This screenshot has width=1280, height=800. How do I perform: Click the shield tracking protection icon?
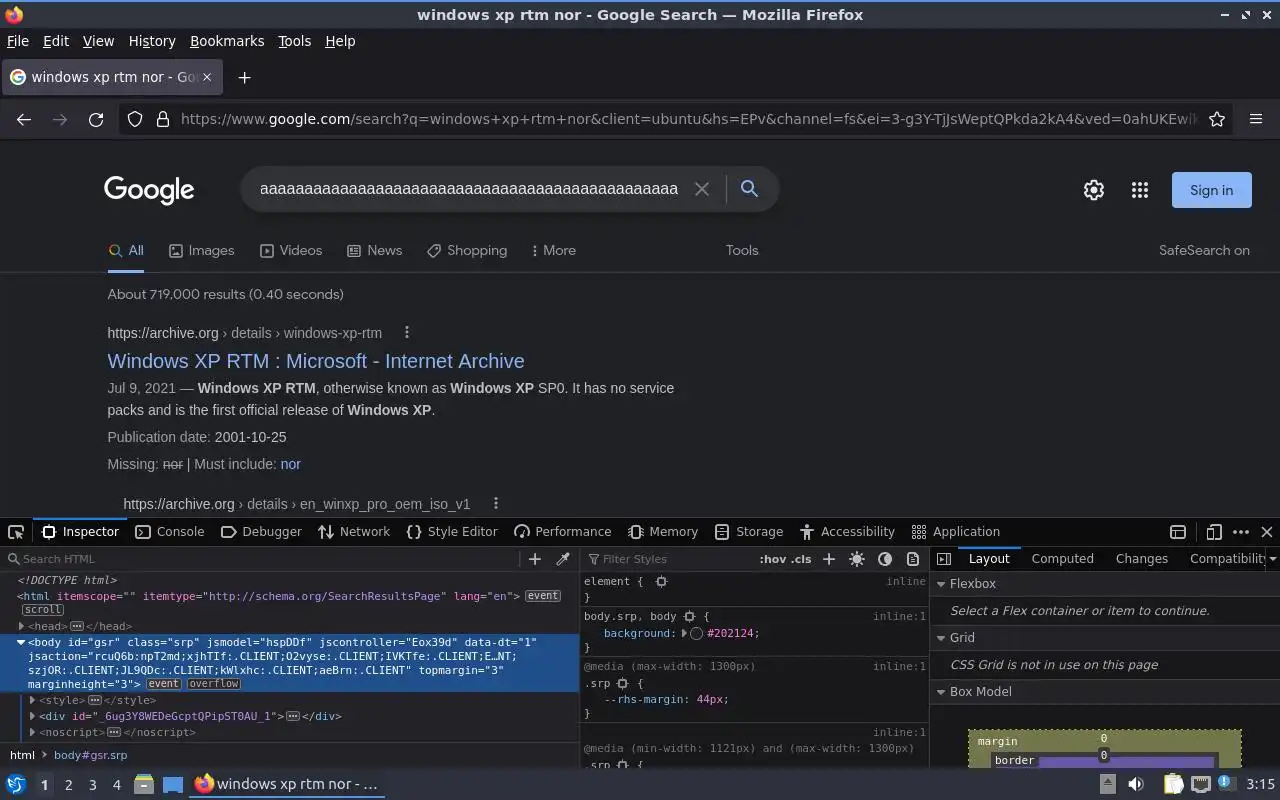pos(135,119)
